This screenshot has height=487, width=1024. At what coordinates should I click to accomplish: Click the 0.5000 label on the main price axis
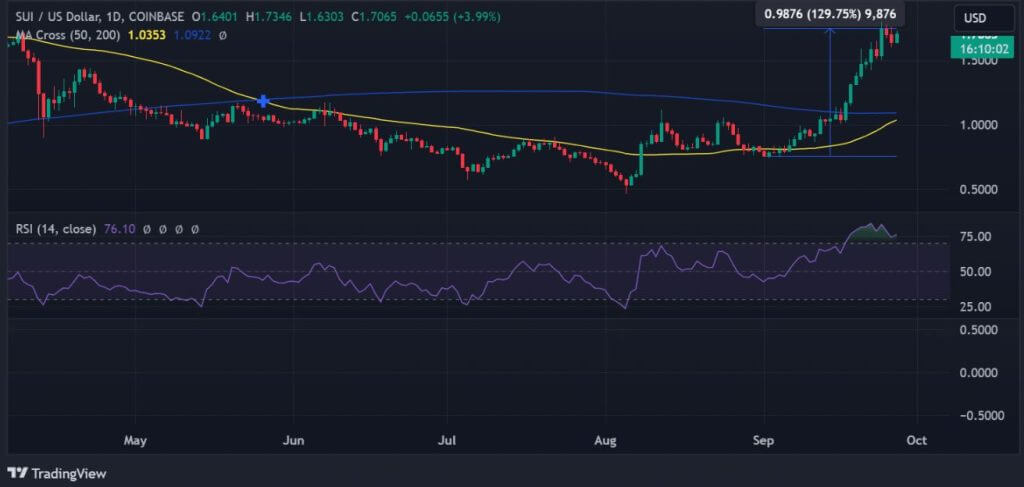coord(976,190)
